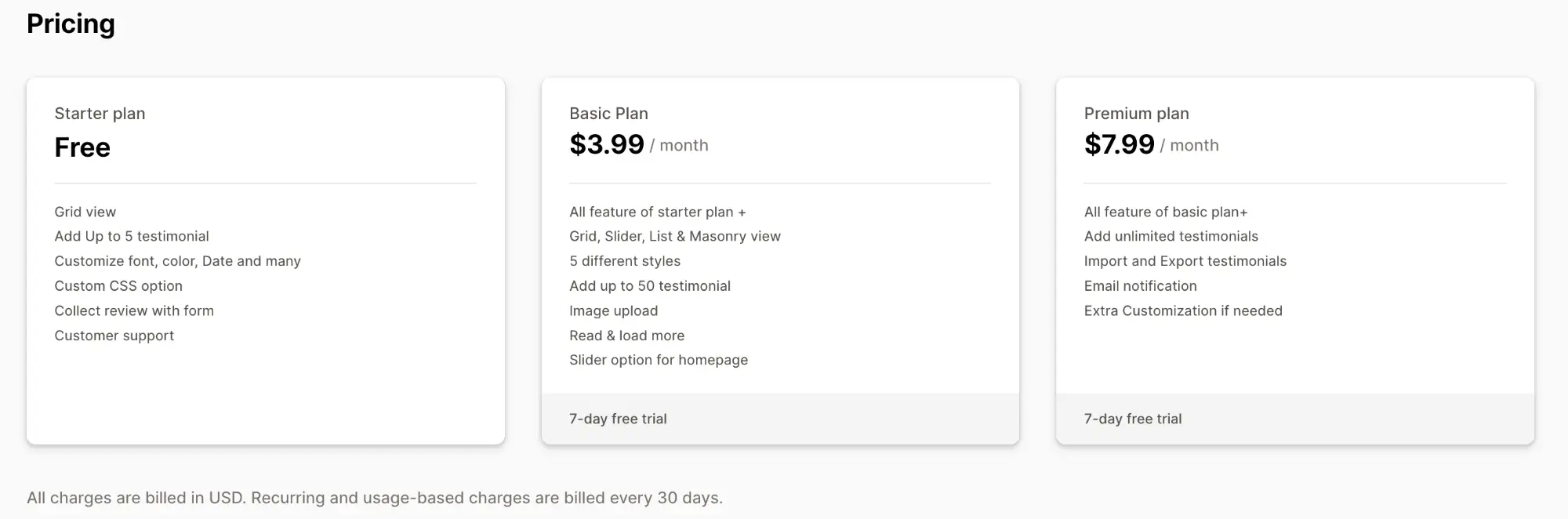
Task: Select the Premium plan title
Action: [x=1136, y=114]
